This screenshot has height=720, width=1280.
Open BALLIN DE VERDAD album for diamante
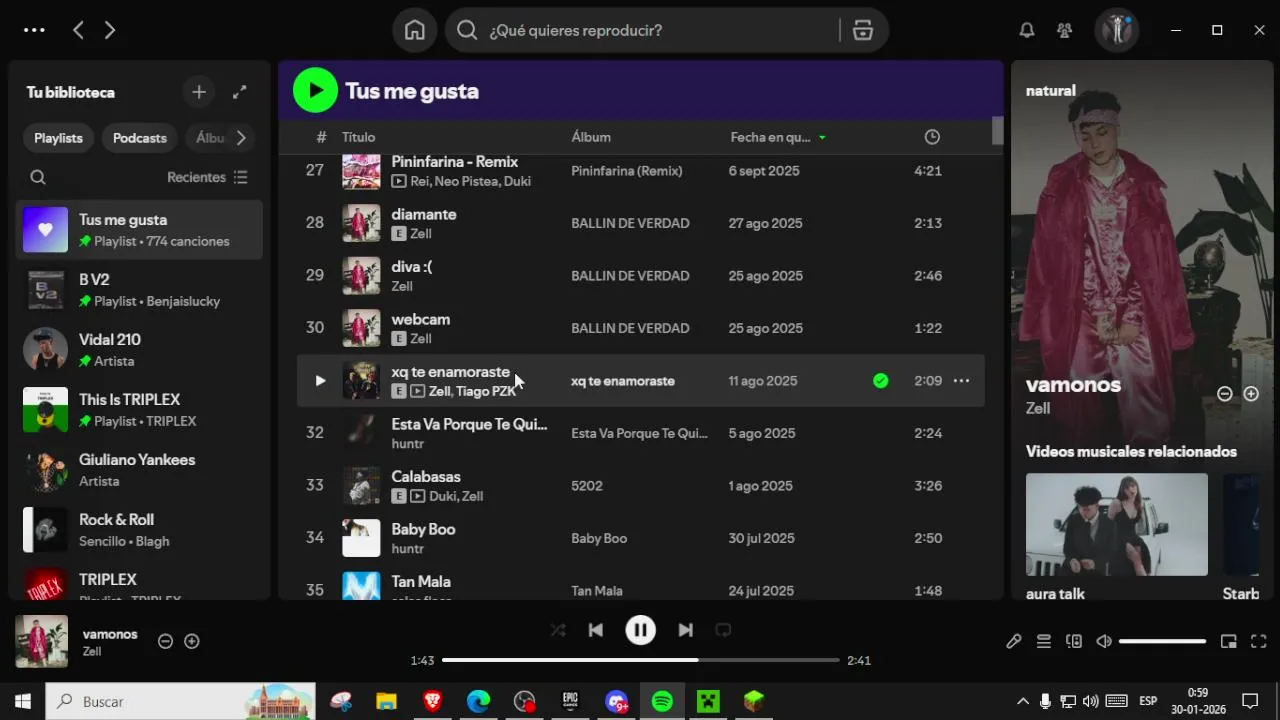pyautogui.click(x=630, y=223)
